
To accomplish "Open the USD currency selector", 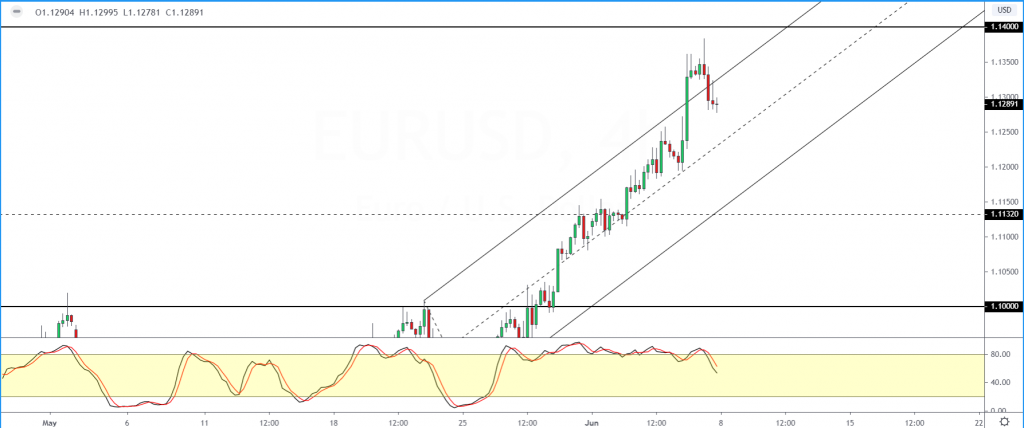I will tap(1002, 10).
